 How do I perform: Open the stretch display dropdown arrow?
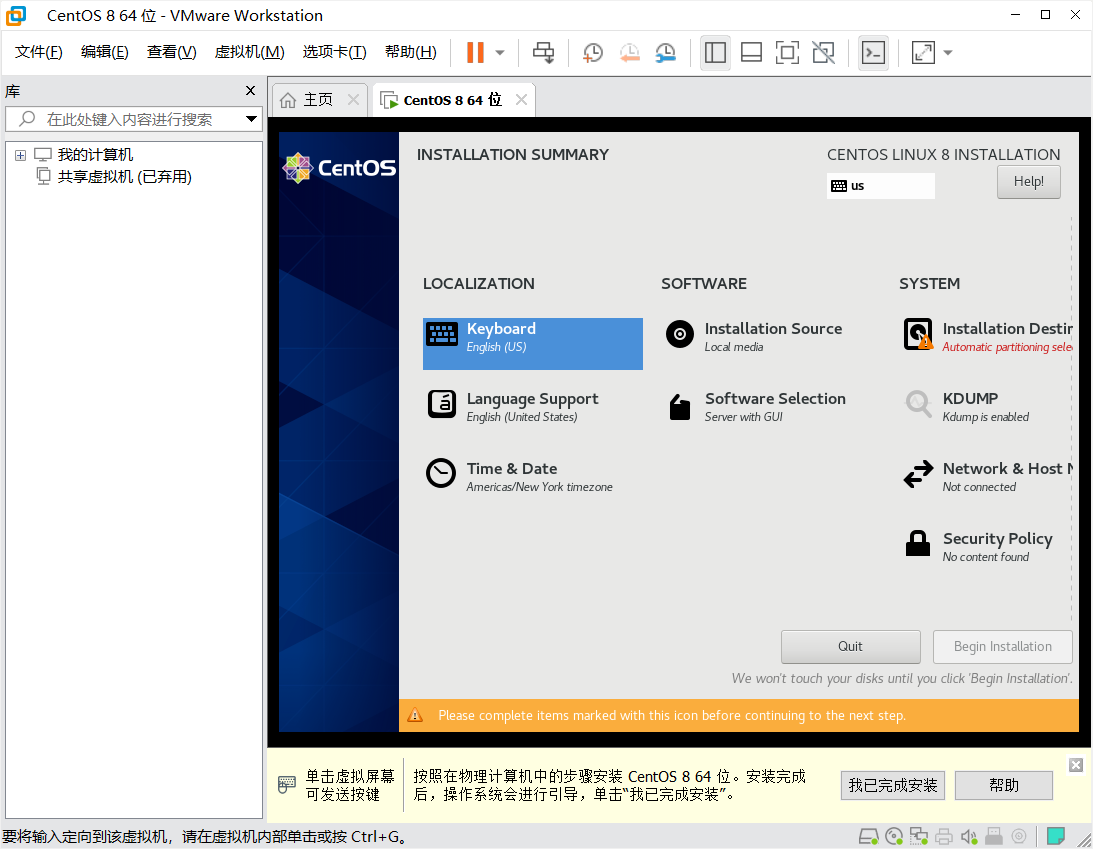click(947, 52)
